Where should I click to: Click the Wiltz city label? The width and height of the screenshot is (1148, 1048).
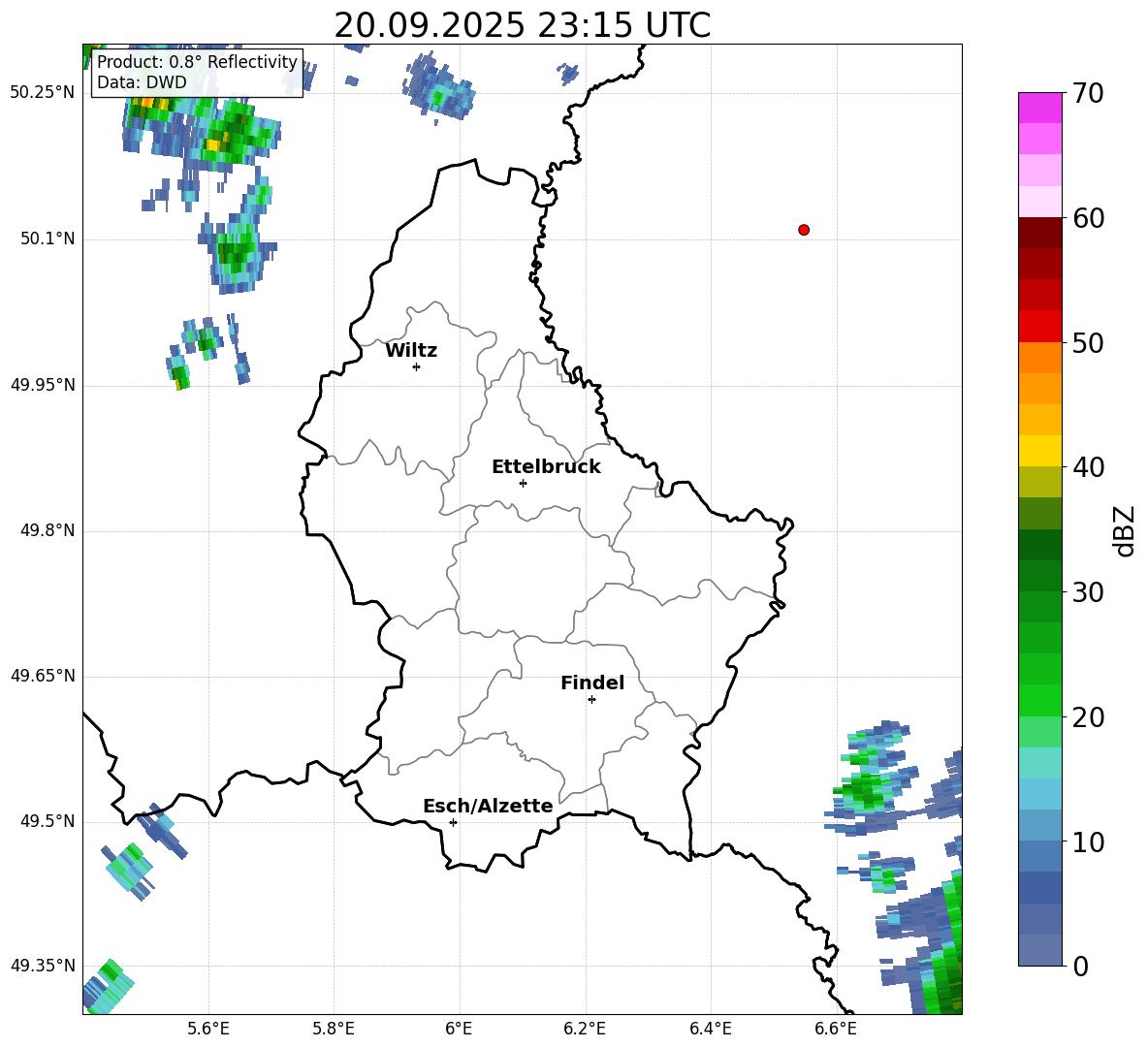click(x=411, y=351)
